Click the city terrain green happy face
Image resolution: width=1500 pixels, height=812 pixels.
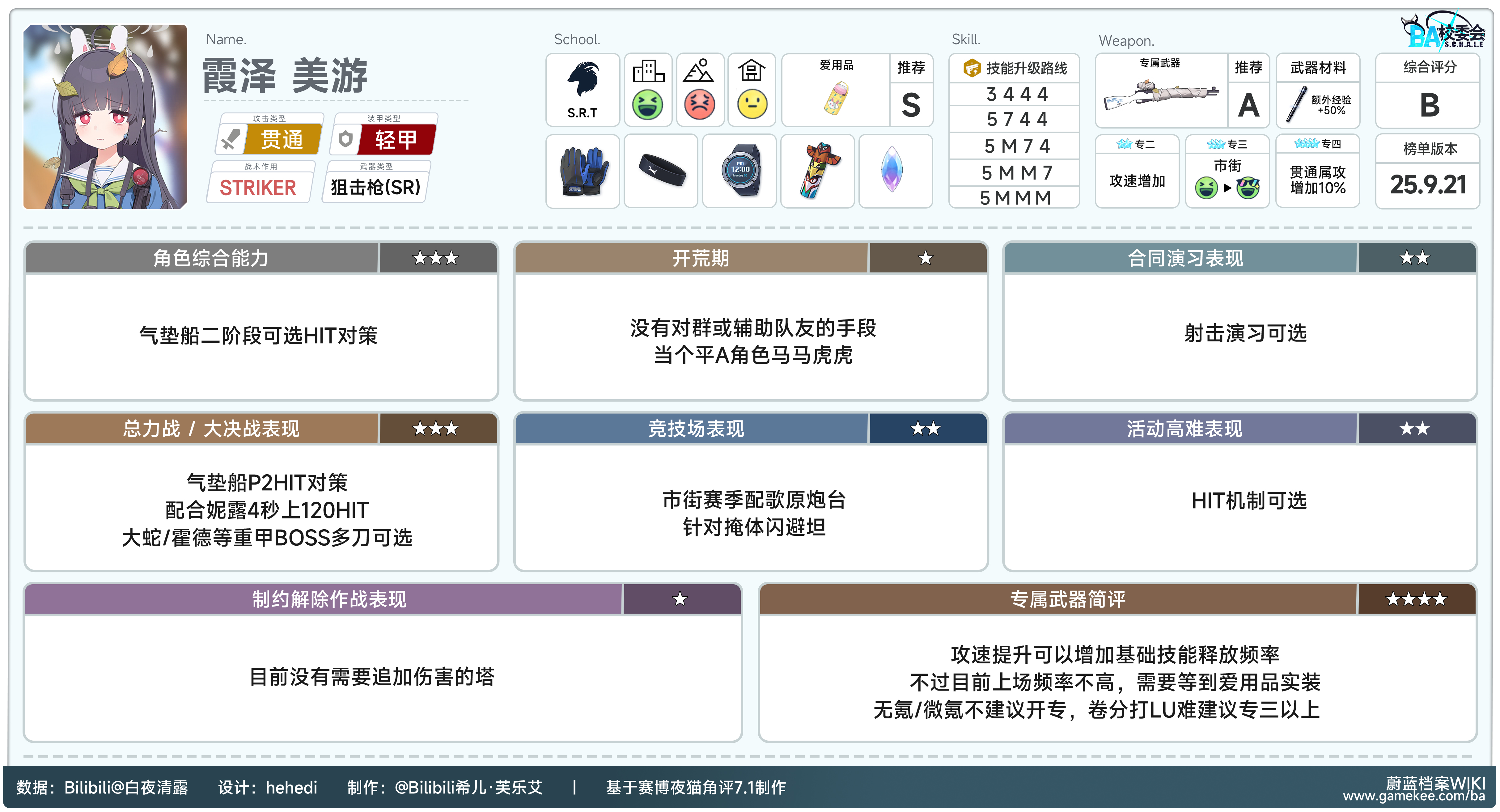[647, 105]
